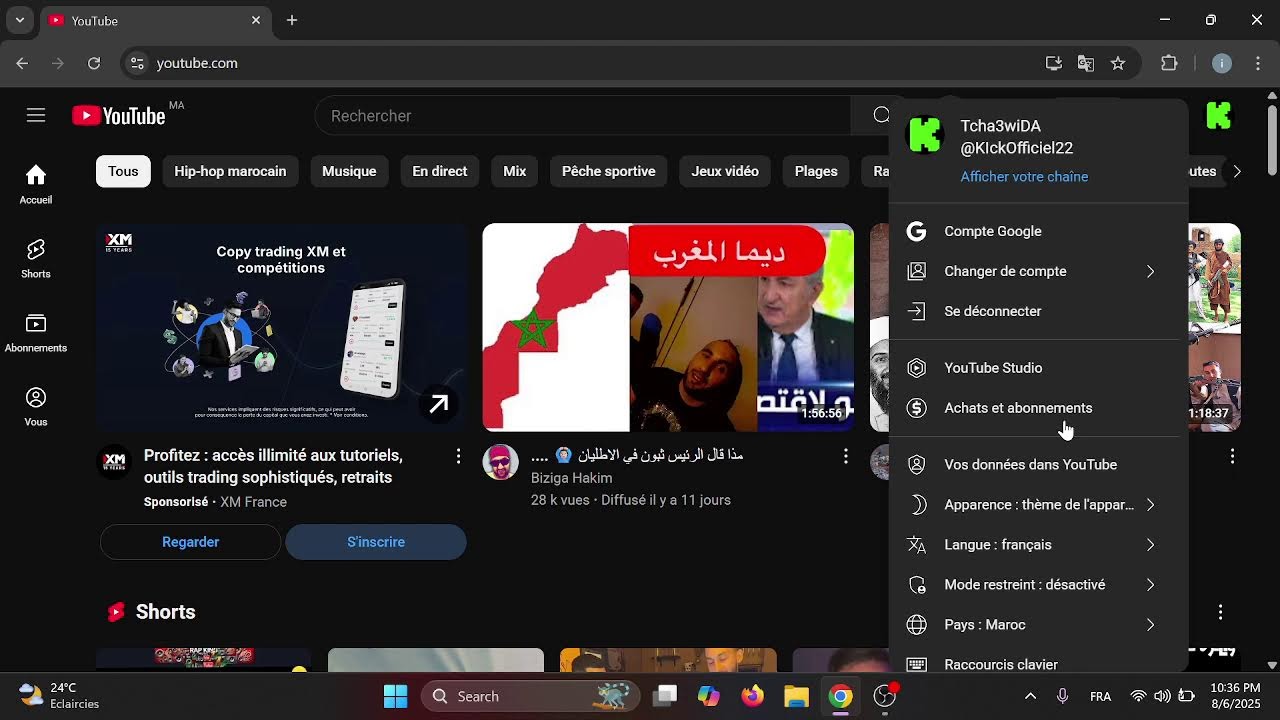Screen dimensions: 1280x720
Task: Click the youtube.com address bar
Action: click(590, 63)
